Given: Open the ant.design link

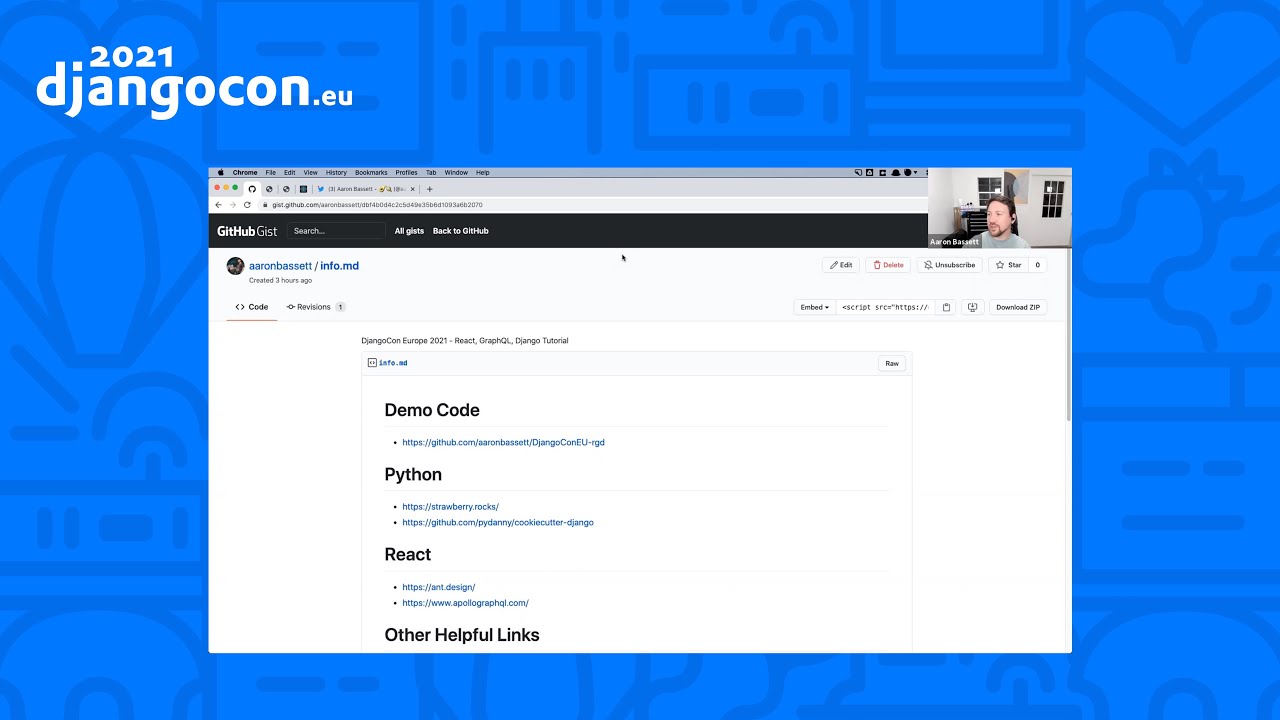Looking at the screenshot, I should coord(439,587).
